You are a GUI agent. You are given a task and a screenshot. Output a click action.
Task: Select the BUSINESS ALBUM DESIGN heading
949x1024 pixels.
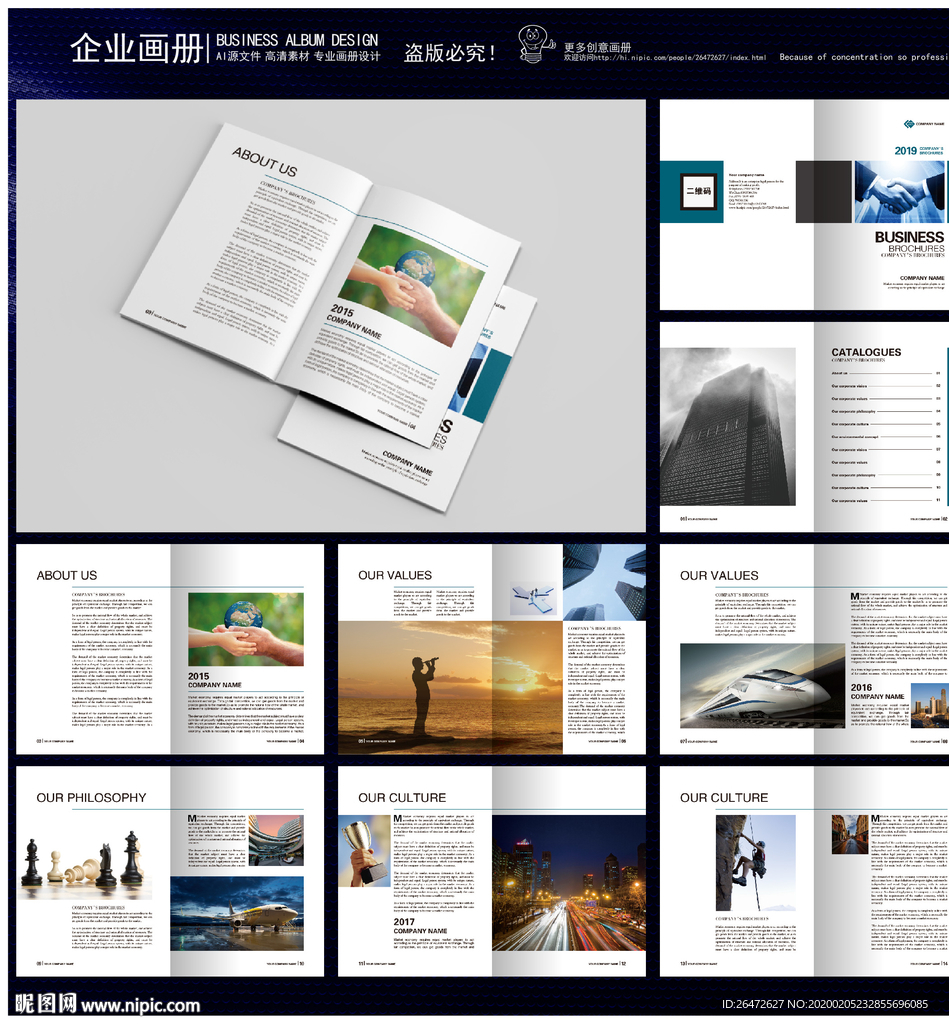tap(297, 40)
